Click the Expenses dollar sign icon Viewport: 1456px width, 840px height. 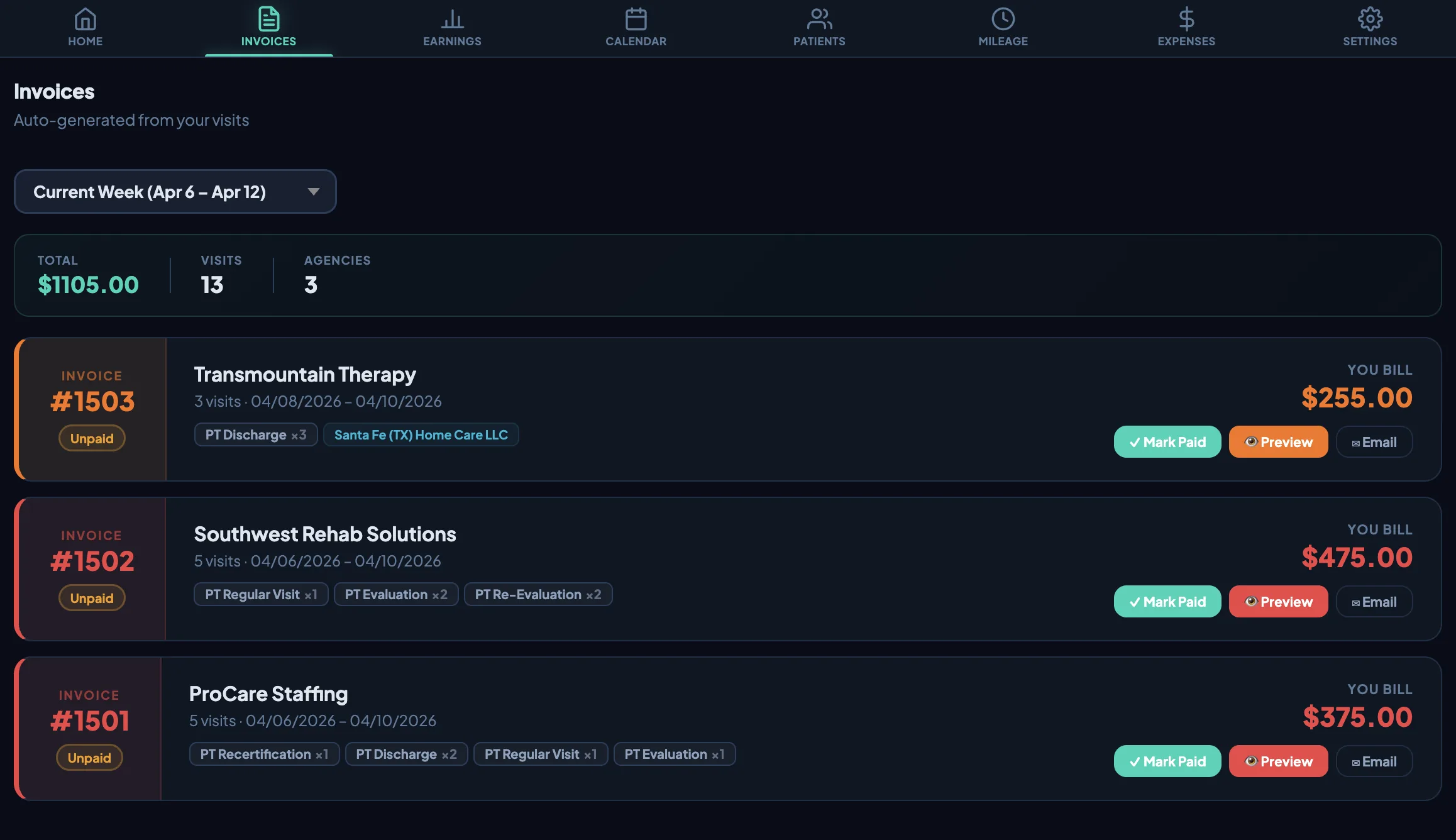[x=1186, y=19]
